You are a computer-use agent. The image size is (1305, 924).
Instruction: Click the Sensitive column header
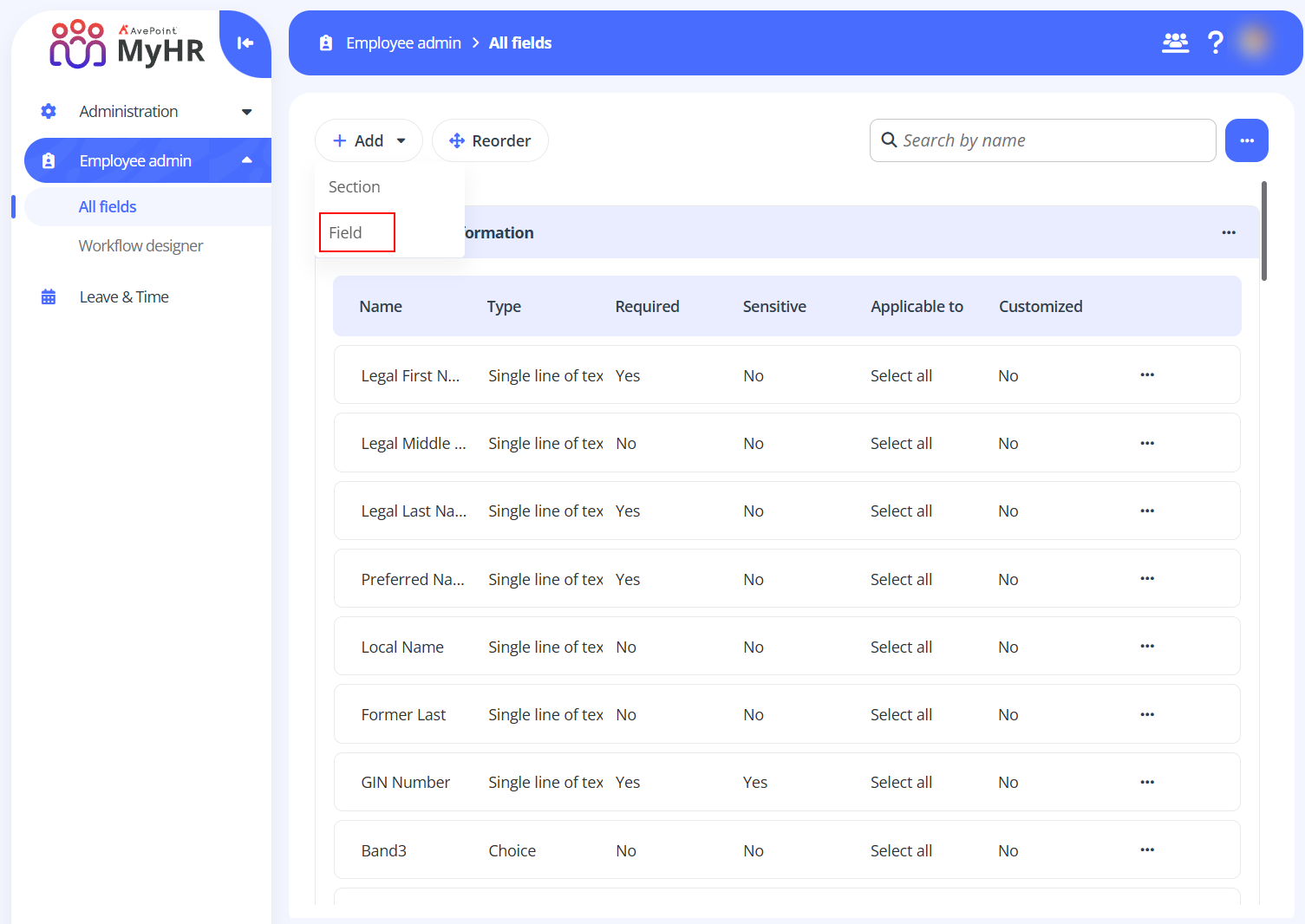[774, 306]
